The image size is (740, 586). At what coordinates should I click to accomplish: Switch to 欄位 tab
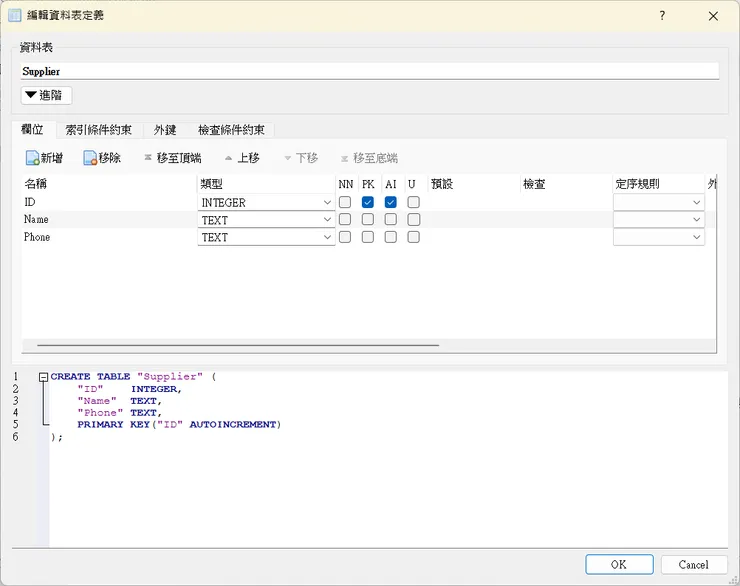tap(33, 129)
